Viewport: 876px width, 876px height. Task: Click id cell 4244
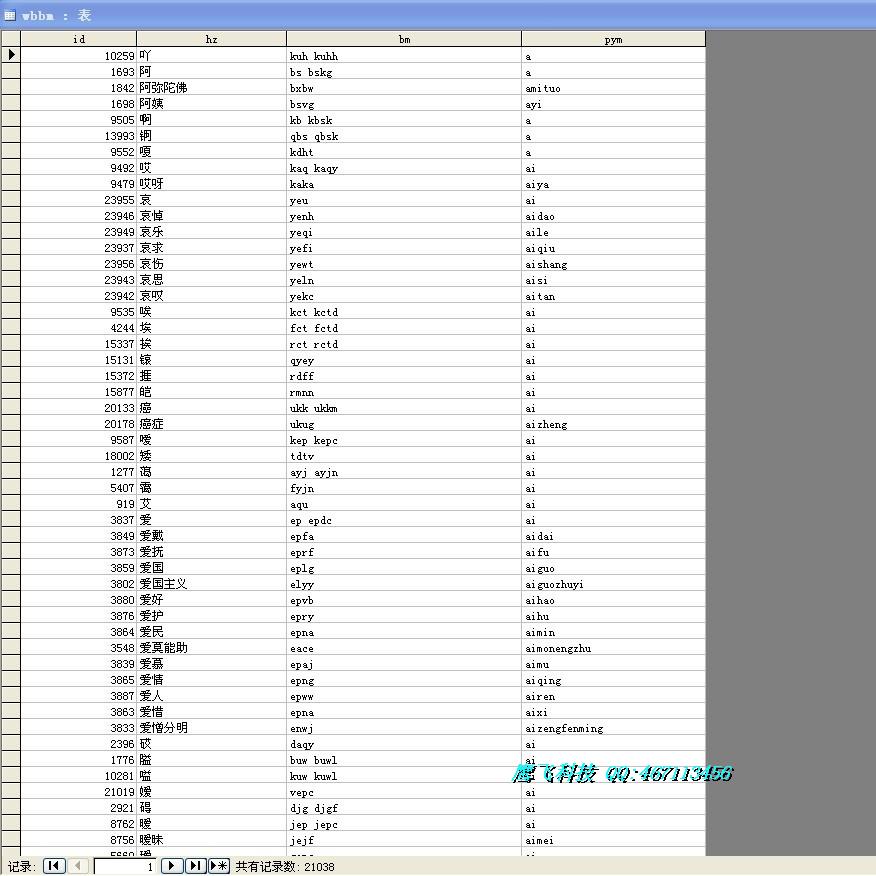pyautogui.click(x=79, y=328)
